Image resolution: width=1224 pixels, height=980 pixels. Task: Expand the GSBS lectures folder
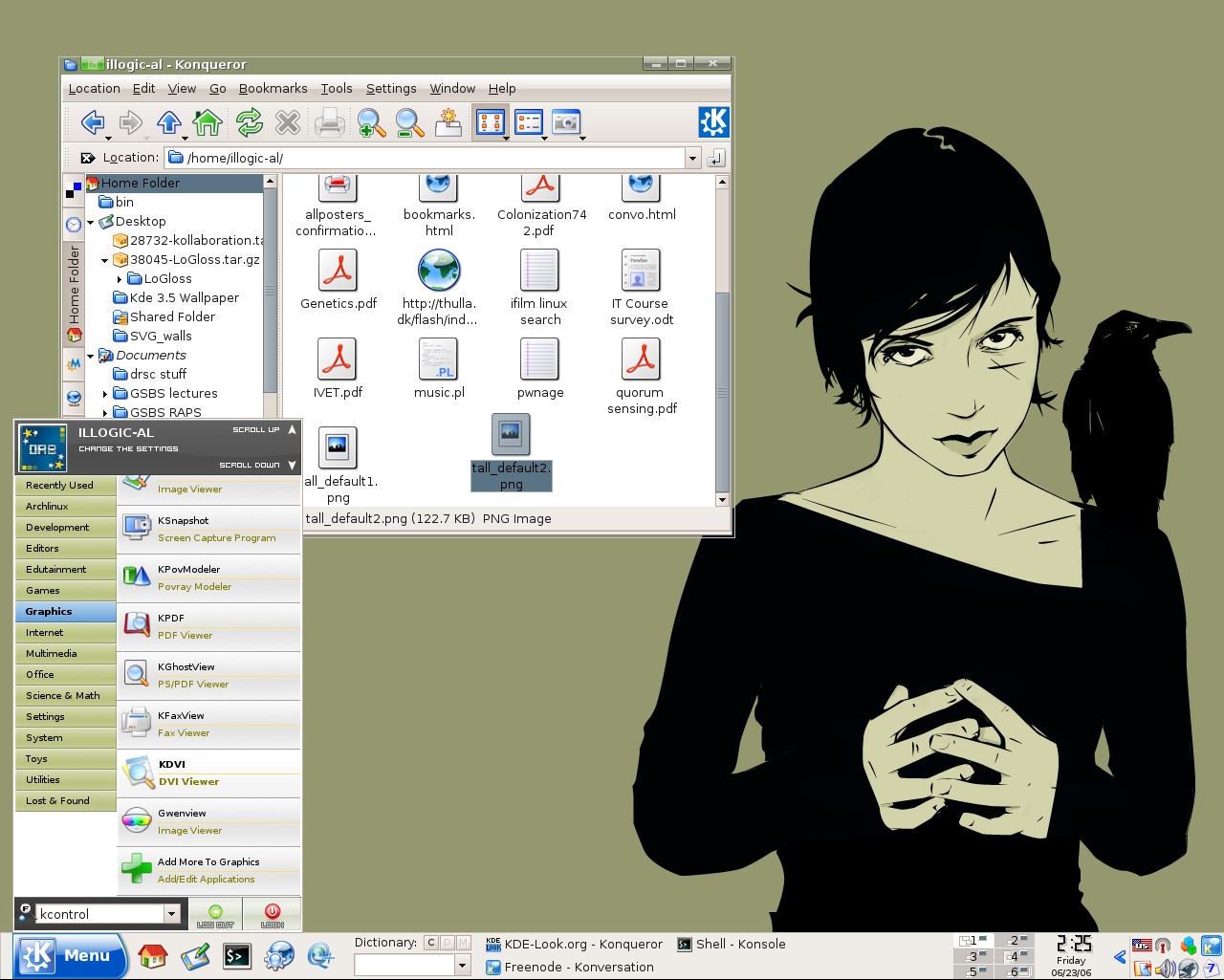click(x=105, y=394)
